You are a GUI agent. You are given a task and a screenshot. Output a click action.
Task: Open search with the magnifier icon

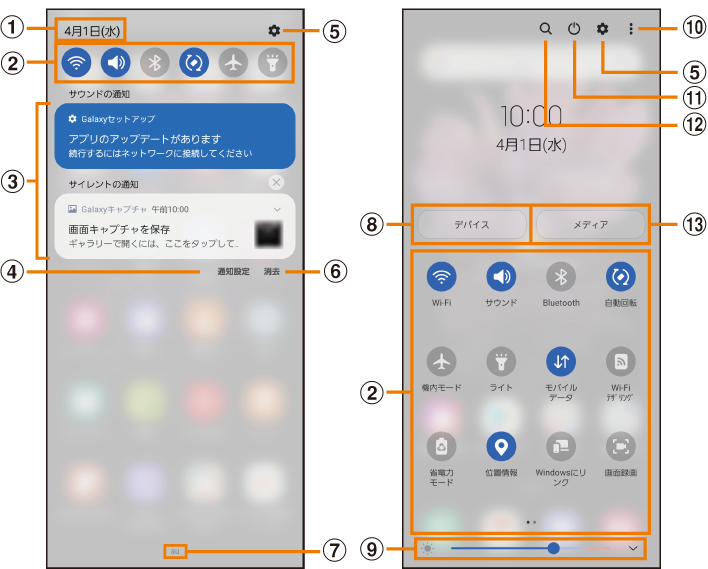[x=546, y=30]
